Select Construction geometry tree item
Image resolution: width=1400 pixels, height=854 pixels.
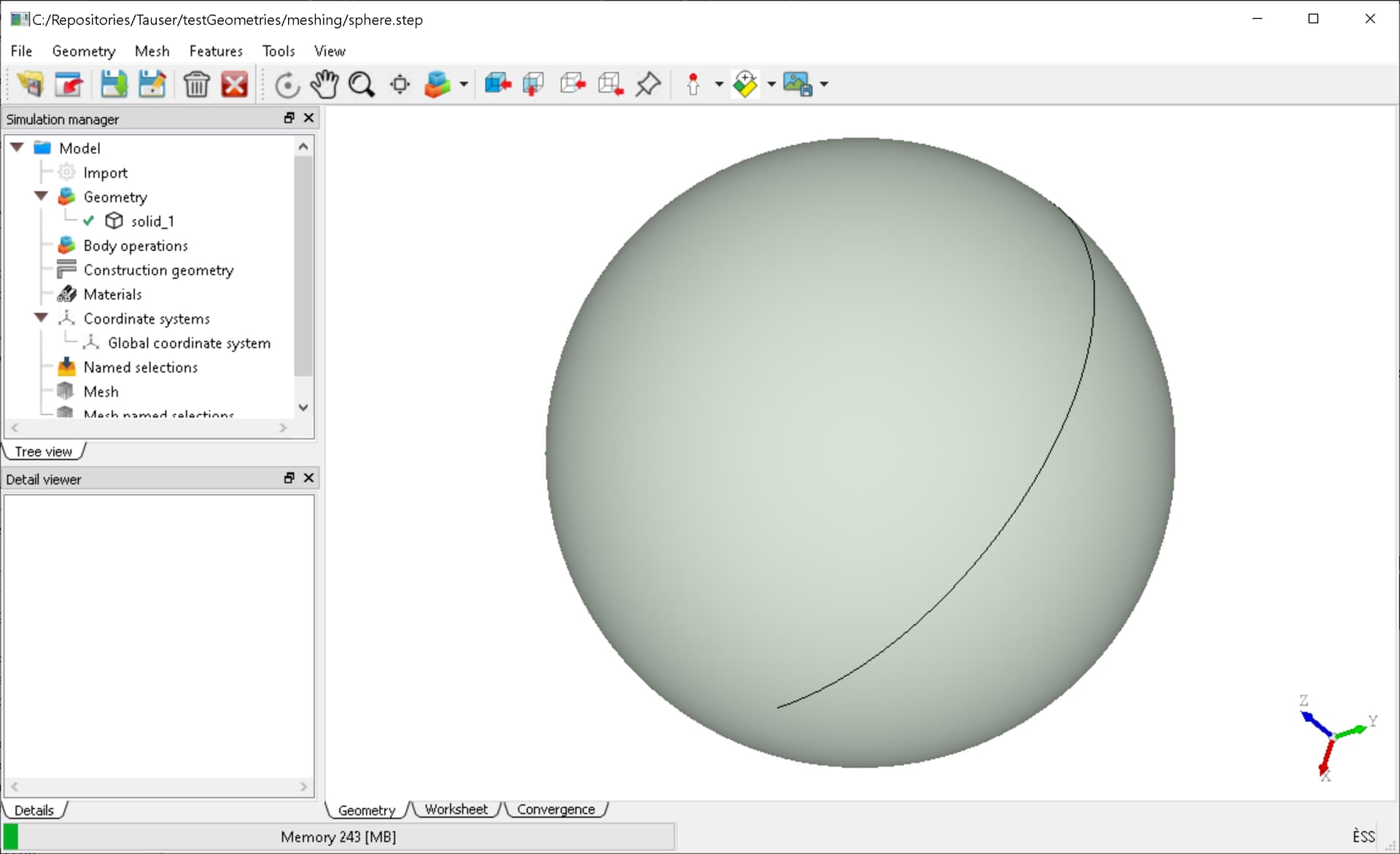click(159, 270)
